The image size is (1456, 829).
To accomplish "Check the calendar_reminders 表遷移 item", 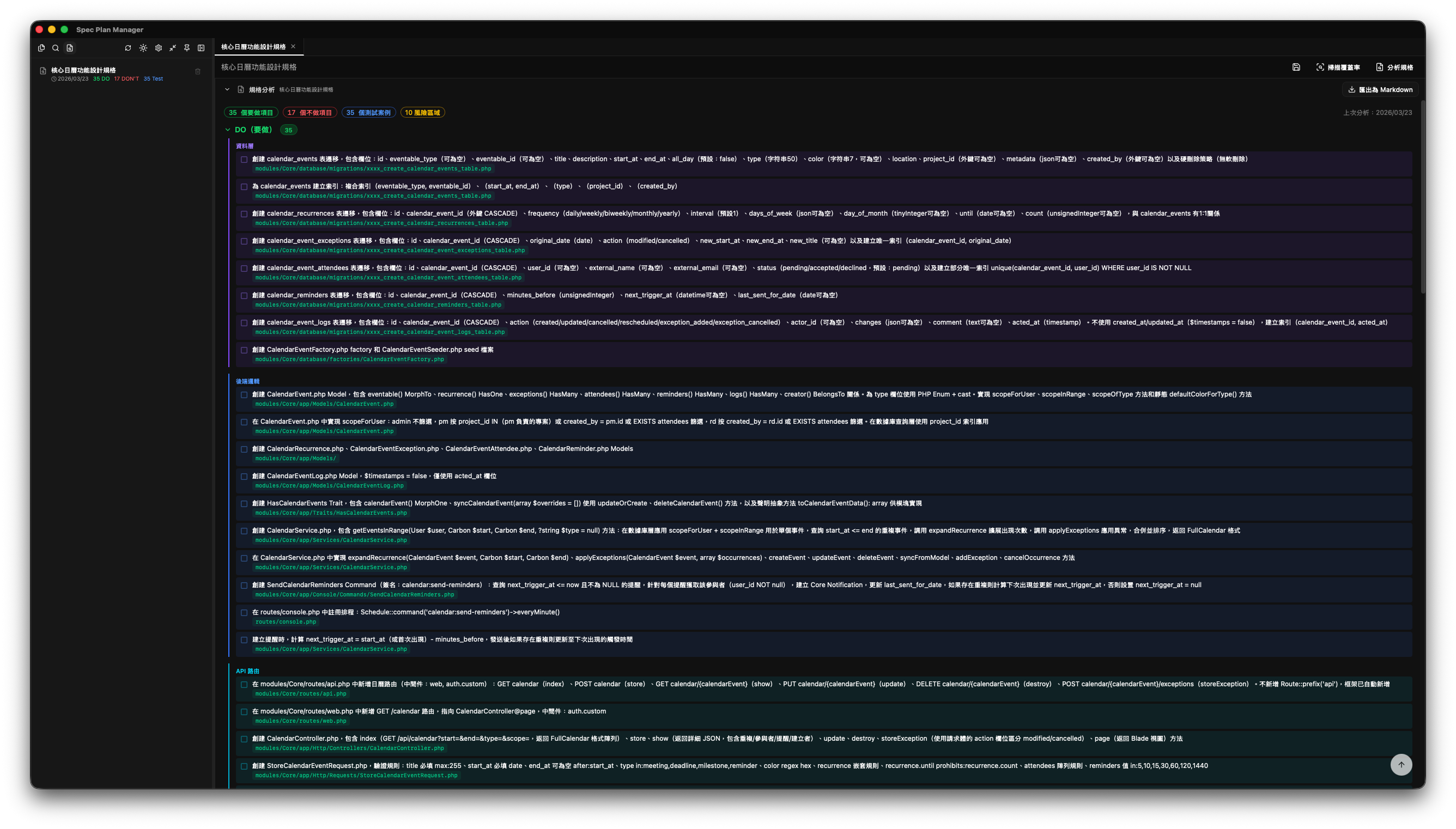I will click(244, 296).
